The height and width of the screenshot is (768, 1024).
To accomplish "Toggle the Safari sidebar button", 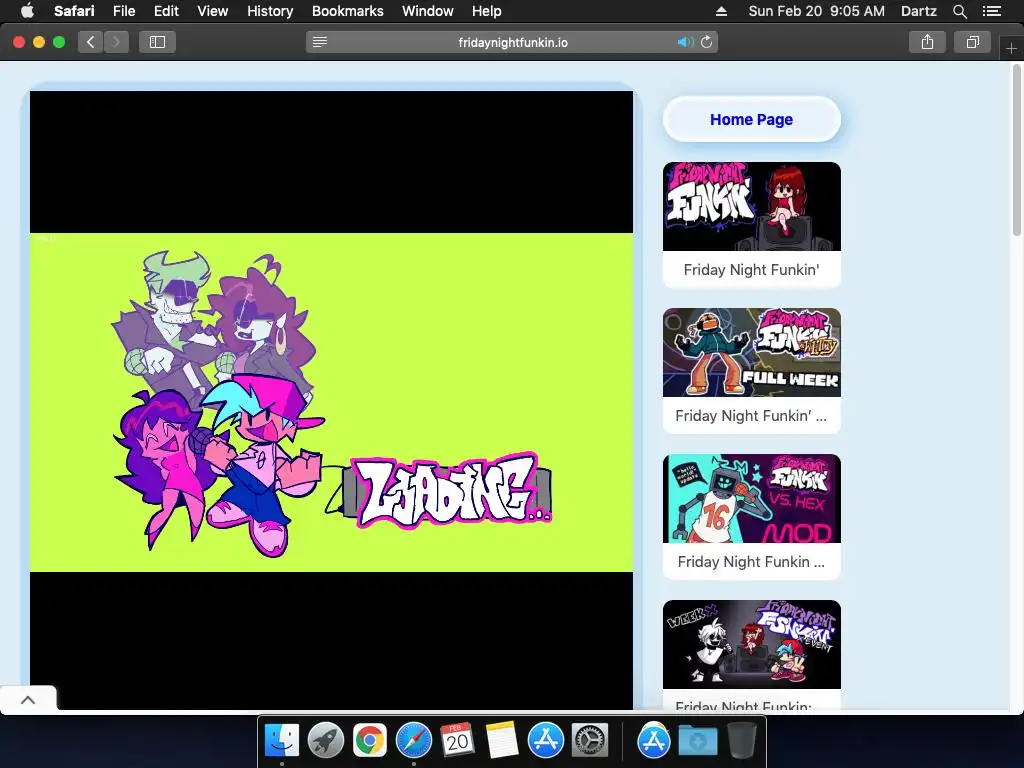I will pos(157,42).
